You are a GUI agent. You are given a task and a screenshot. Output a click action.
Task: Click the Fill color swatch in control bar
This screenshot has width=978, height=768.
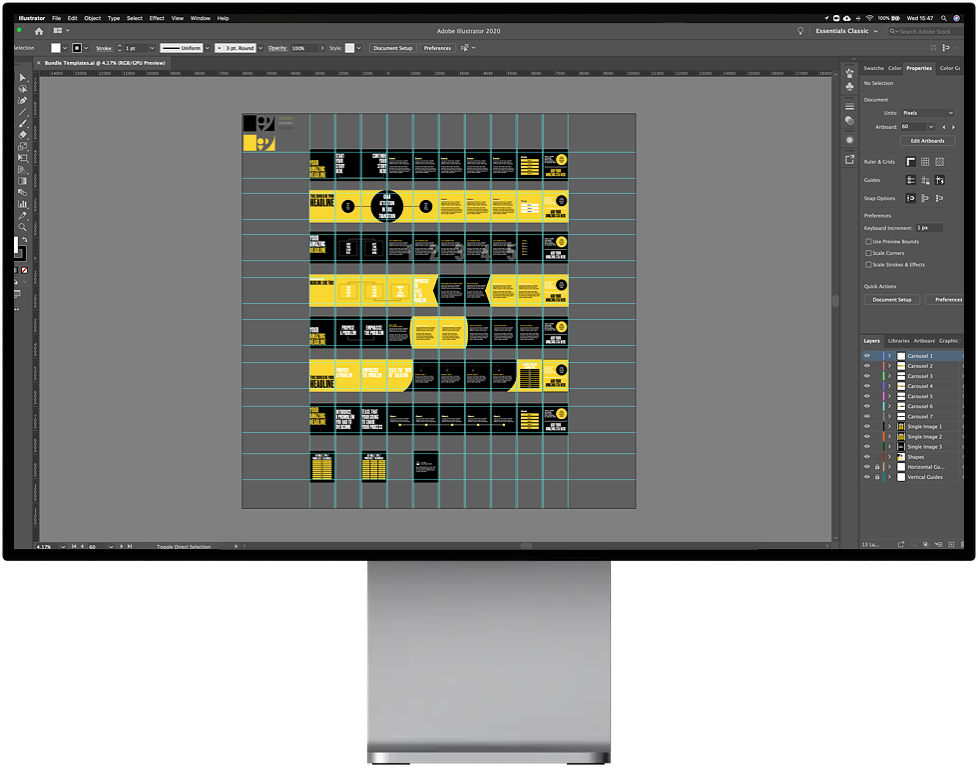coord(57,48)
